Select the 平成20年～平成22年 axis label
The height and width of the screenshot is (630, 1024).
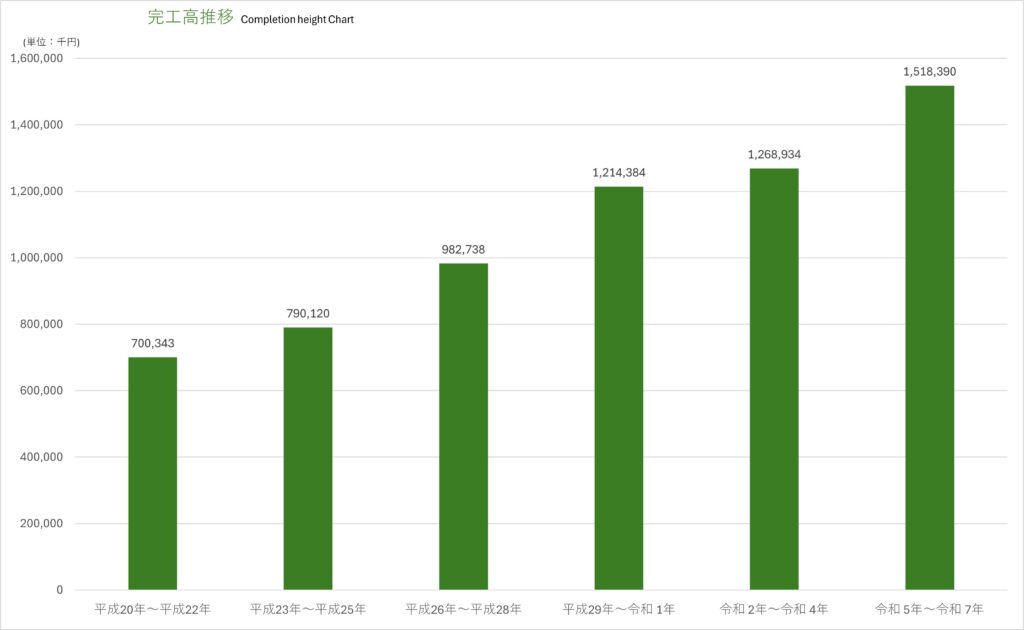pyautogui.click(x=153, y=609)
